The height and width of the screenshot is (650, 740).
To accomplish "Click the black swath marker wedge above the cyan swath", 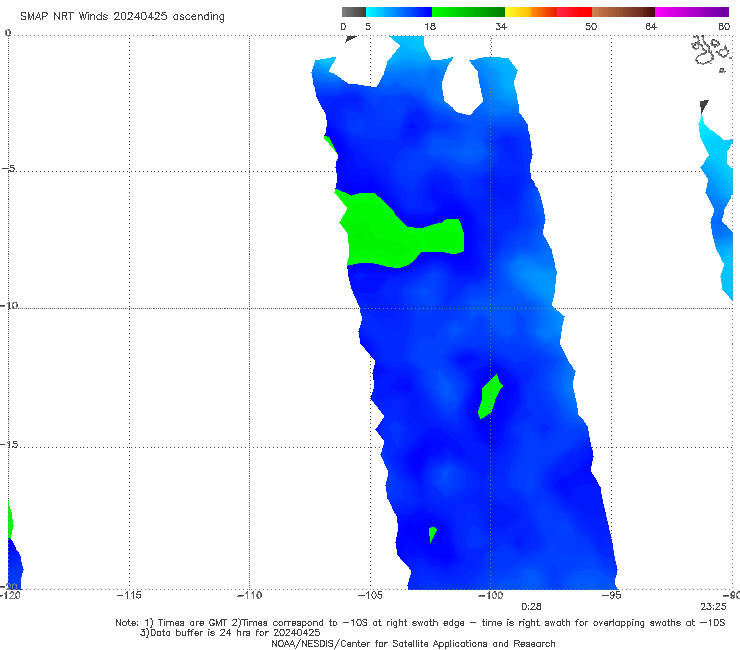I will [x=704, y=107].
